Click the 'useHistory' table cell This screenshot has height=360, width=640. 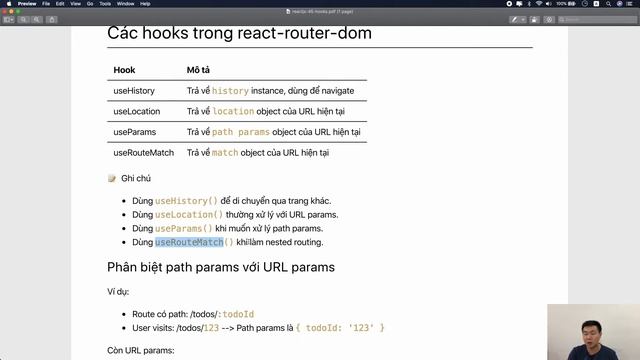click(134, 91)
